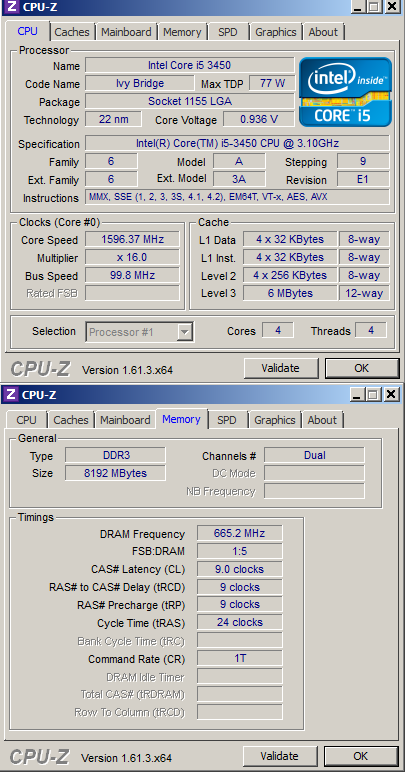This screenshot has width=405, height=772.
Task: Click Channels # value Dual
Action: 314,455
